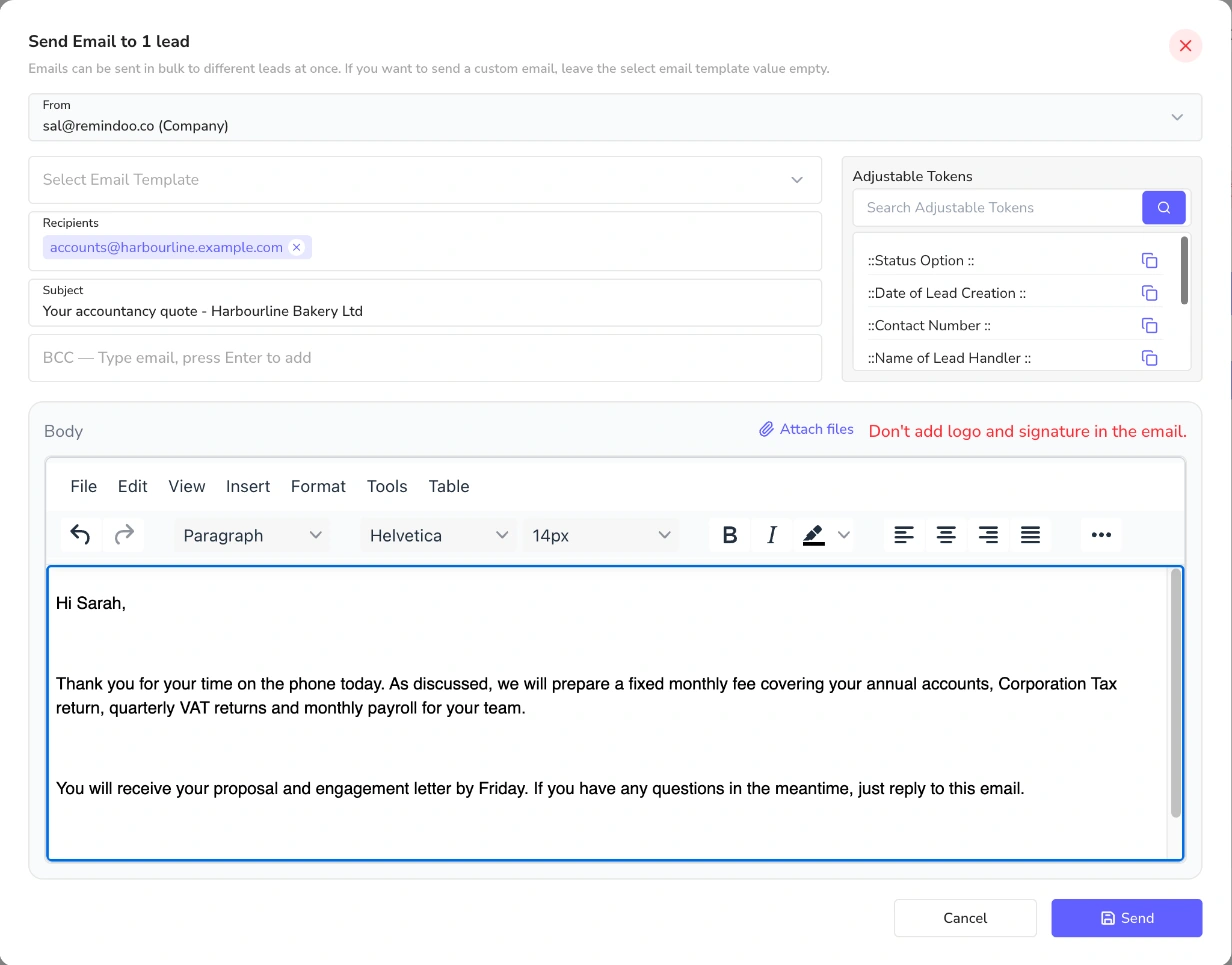The image size is (1232, 965).
Task: Apply the text highlight color
Action: click(x=813, y=535)
